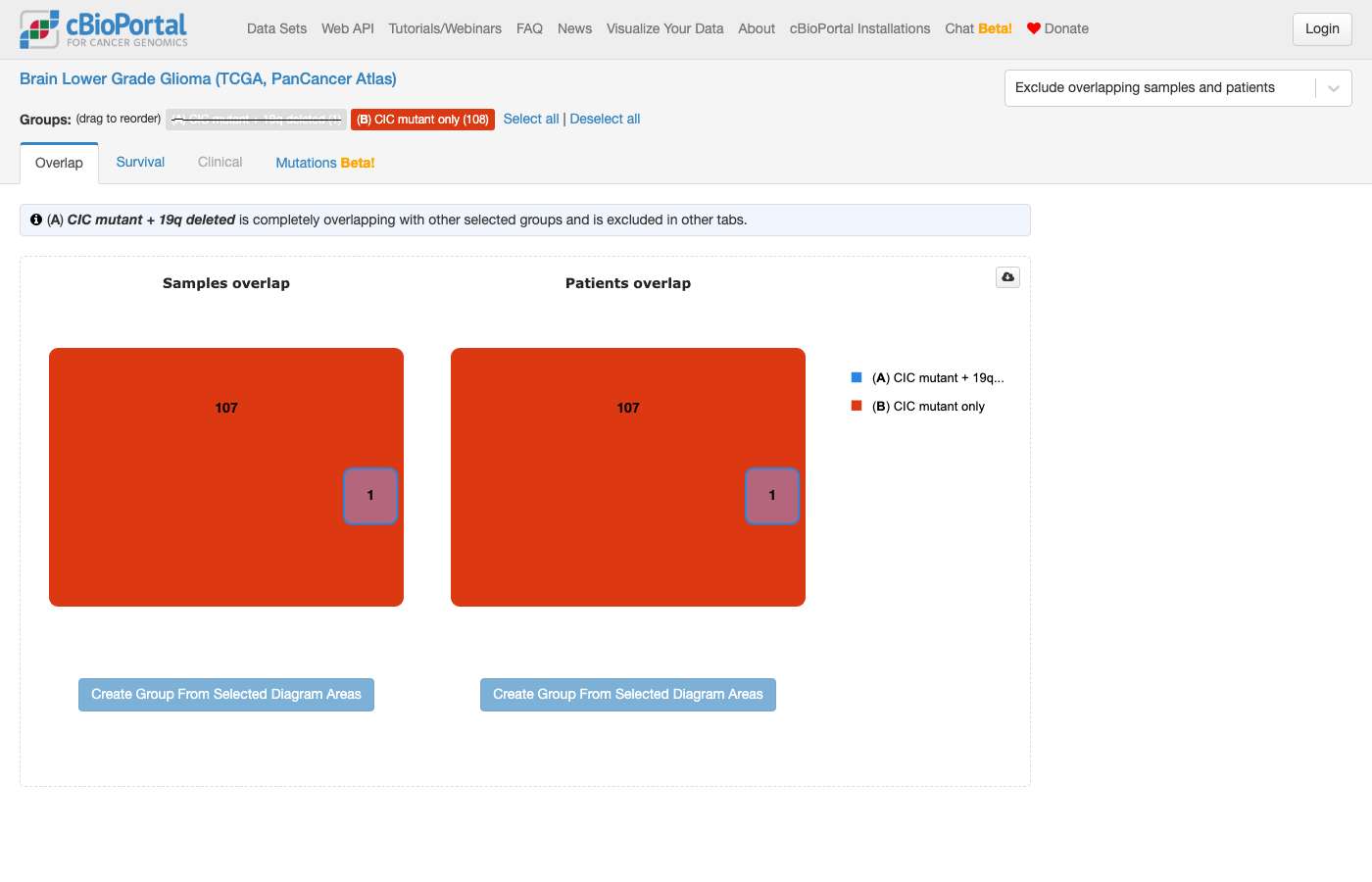Open the News page
The width and height of the screenshot is (1372, 882).
pyautogui.click(x=574, y=28)
